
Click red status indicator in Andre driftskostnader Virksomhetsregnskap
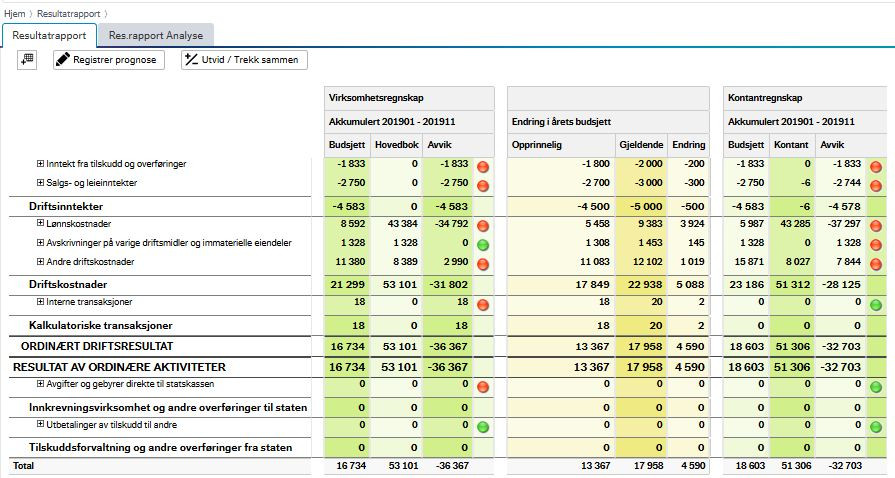pos(483,264)
